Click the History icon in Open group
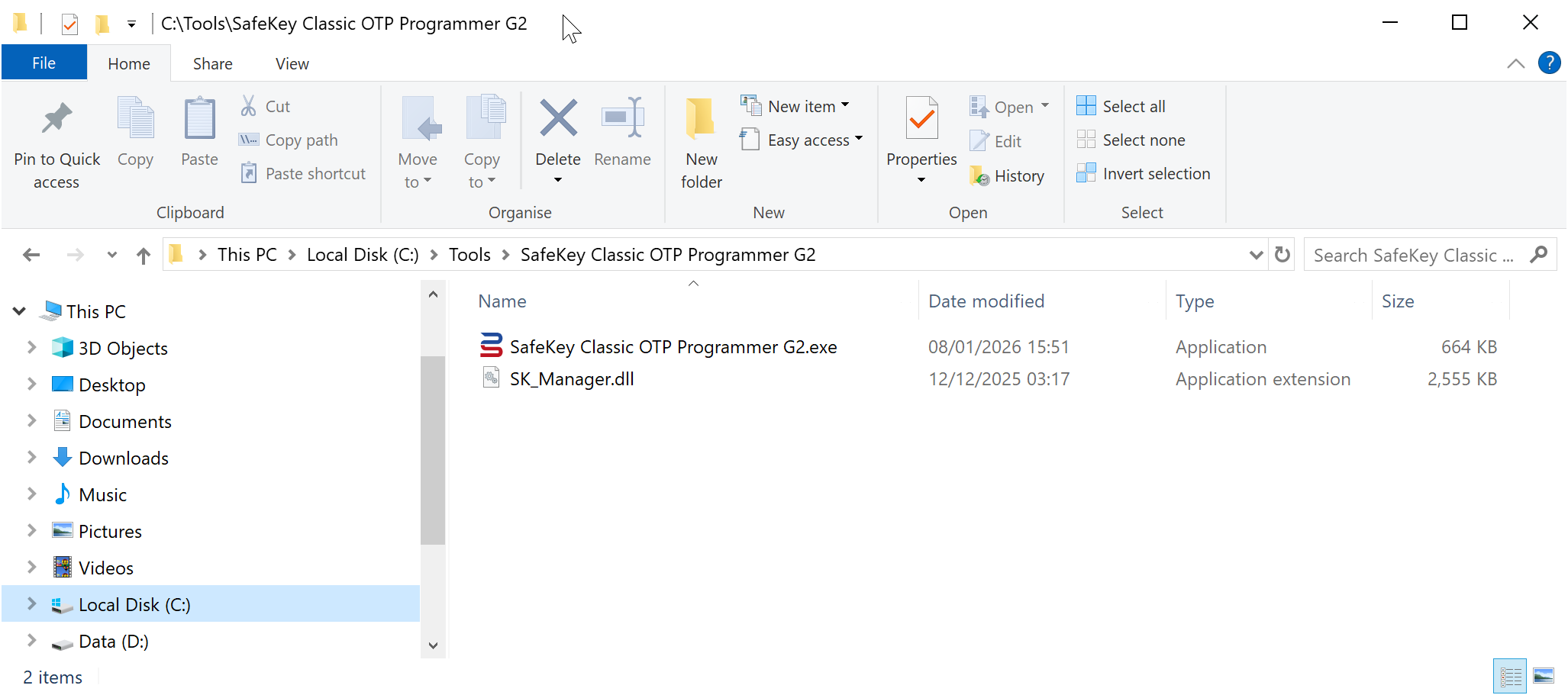 click(x=979, y=176)
